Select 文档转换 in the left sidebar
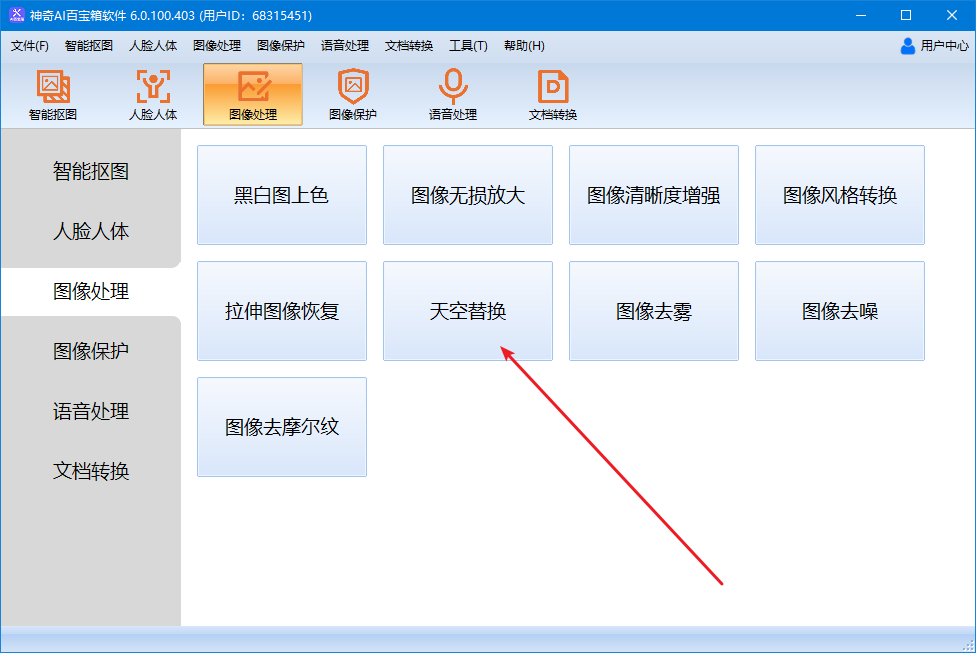976x653 pixels. coord(91,472)
